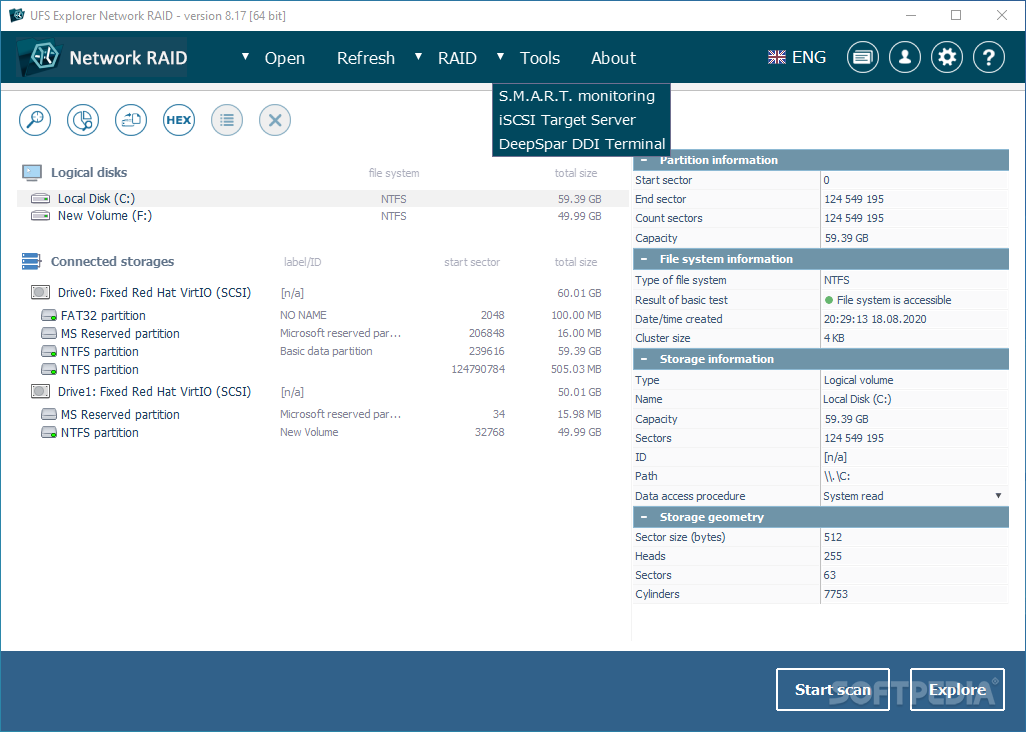This screenshot has height=732, width=1026.
Task: Click the Network RAID logo icon
Action: (x=42, y=58)
